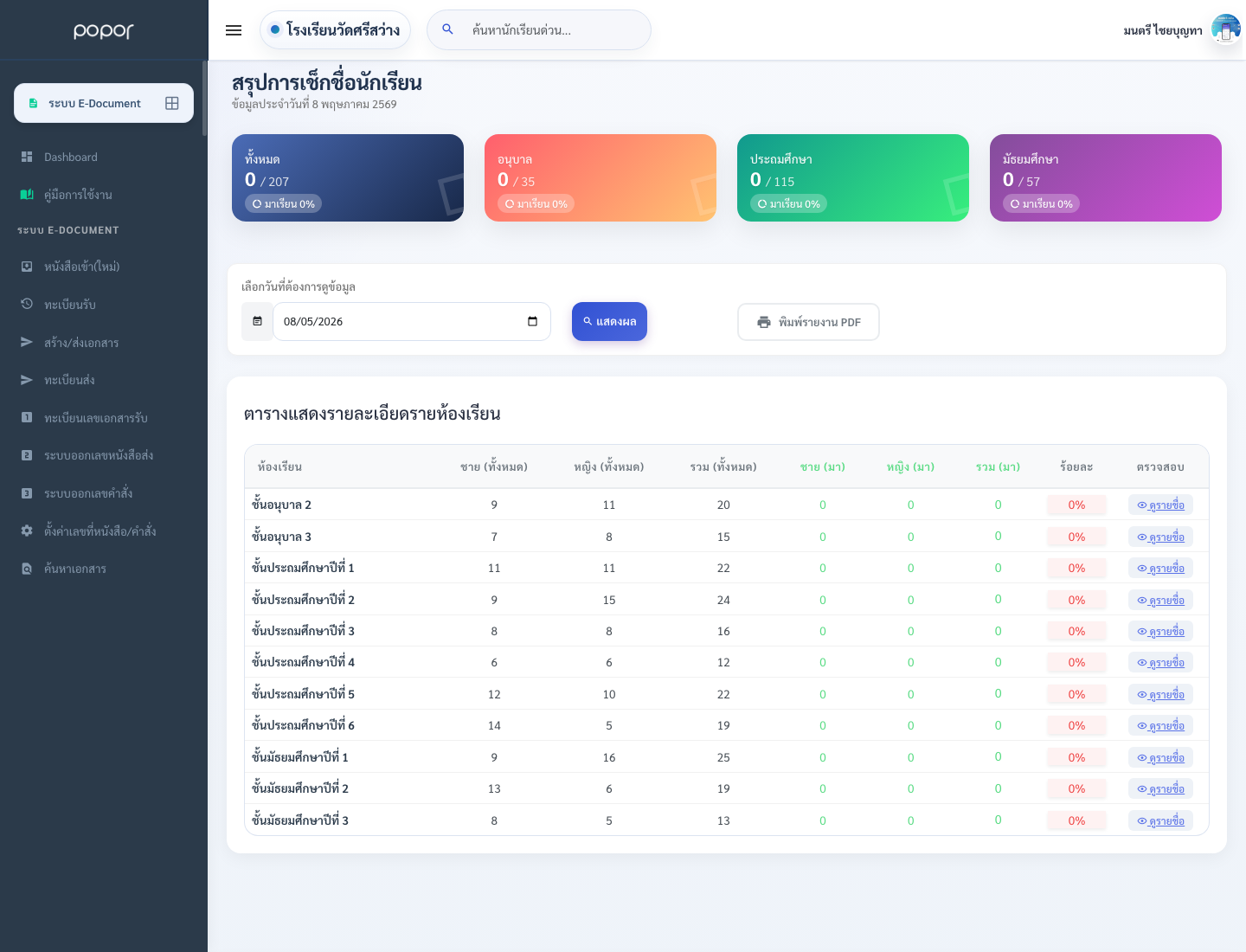
Task: Click the แสดงผล button
Action: [x=609, y=321]
